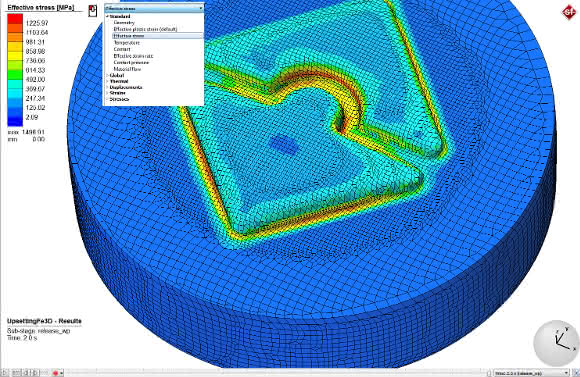The width and height of the screenshot is (580, 377).
Task: Expand the Stresses group
Action: click(107, 99)
